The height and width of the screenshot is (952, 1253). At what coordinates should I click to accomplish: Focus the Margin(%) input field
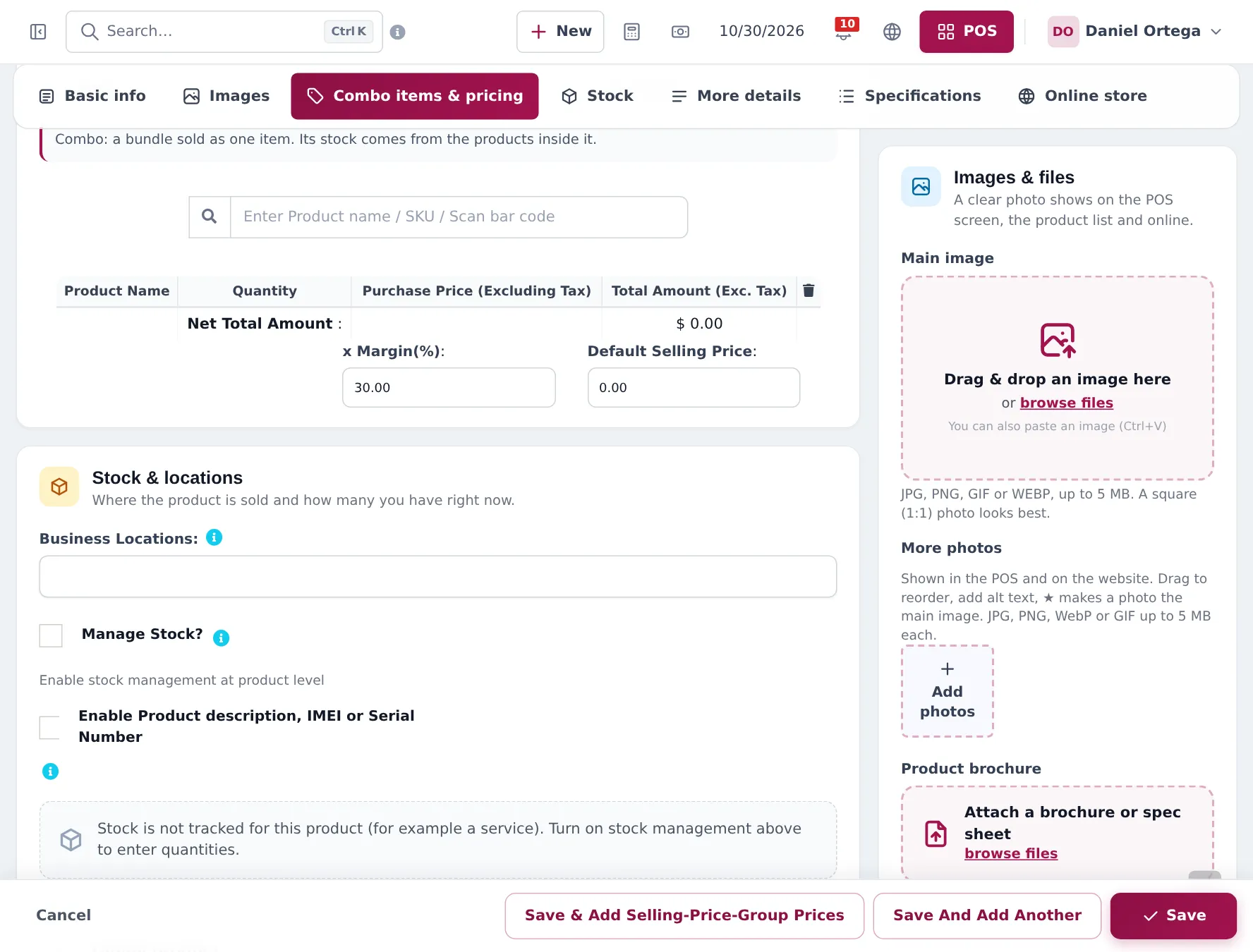click(x=449, y=387)
